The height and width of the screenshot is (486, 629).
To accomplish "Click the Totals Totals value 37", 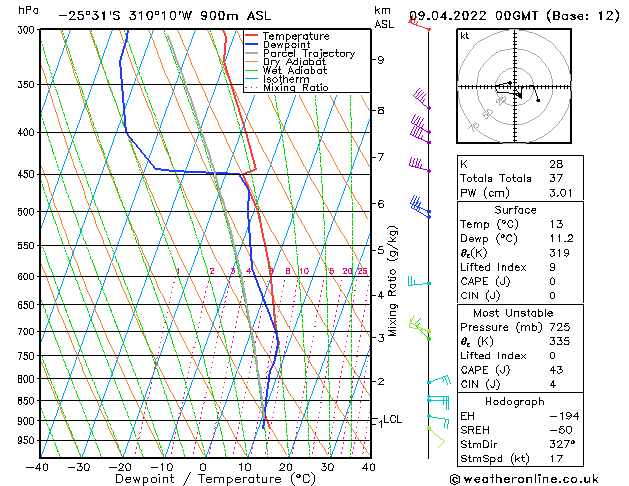I will pos(556,178).
